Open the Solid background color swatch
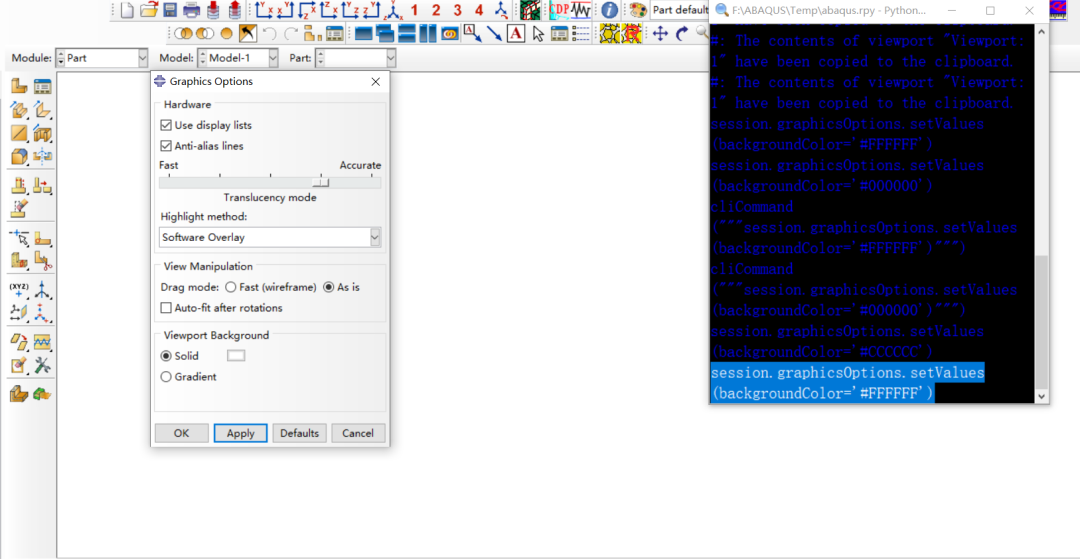Image resolution: width=1080 pixels, height=559 pixels. tap(236, 356)
